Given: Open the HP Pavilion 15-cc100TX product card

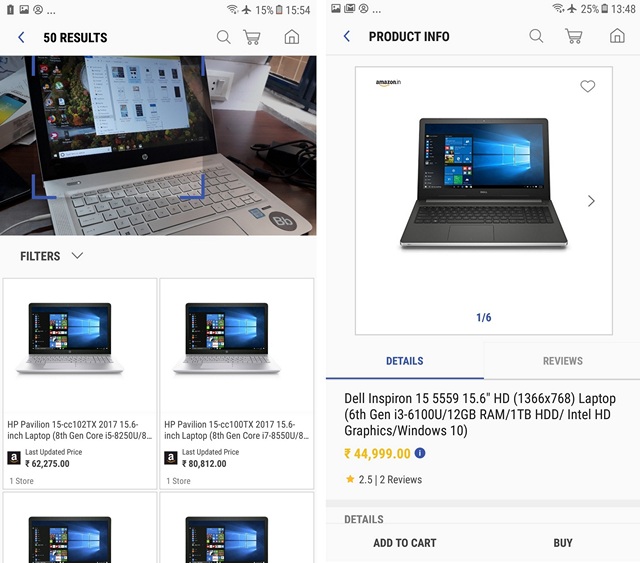Looking at the screenshot, I should [237, 384].
